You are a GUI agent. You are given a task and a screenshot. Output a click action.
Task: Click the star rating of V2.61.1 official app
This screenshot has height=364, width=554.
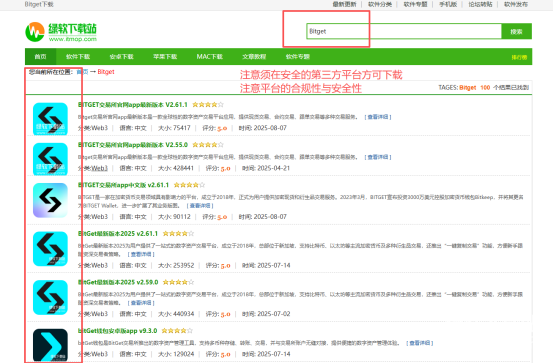point(208,105)
